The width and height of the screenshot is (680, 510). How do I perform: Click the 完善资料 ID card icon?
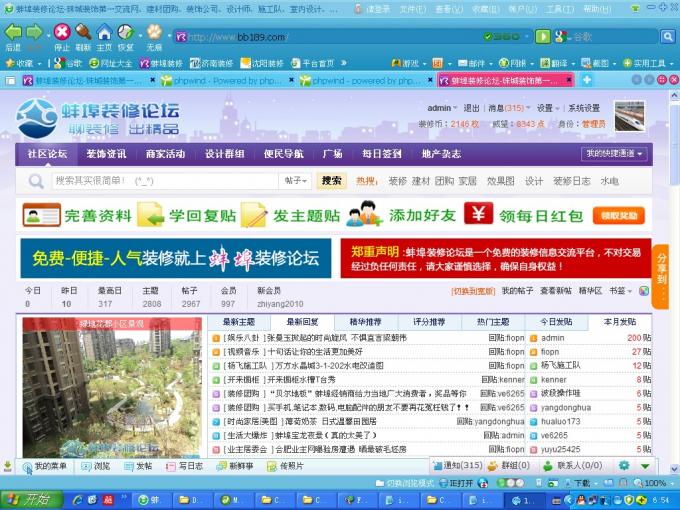[x=42, y=215]
